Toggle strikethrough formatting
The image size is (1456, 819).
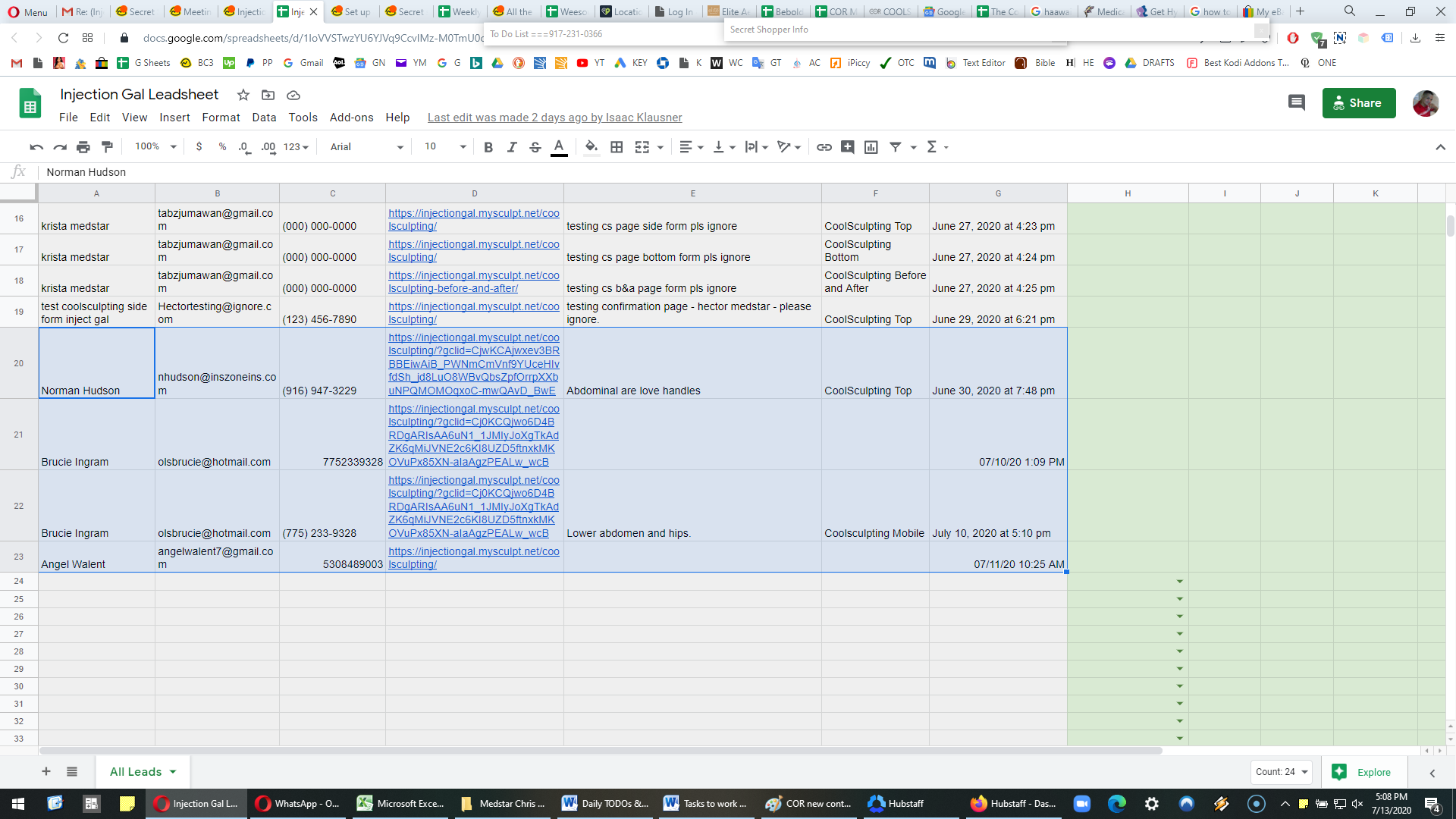pos(535,147)
